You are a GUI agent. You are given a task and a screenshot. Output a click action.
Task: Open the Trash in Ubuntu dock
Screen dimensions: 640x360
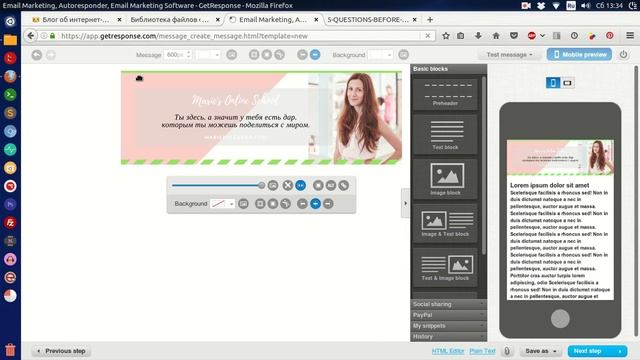click(x=10, y=350)
